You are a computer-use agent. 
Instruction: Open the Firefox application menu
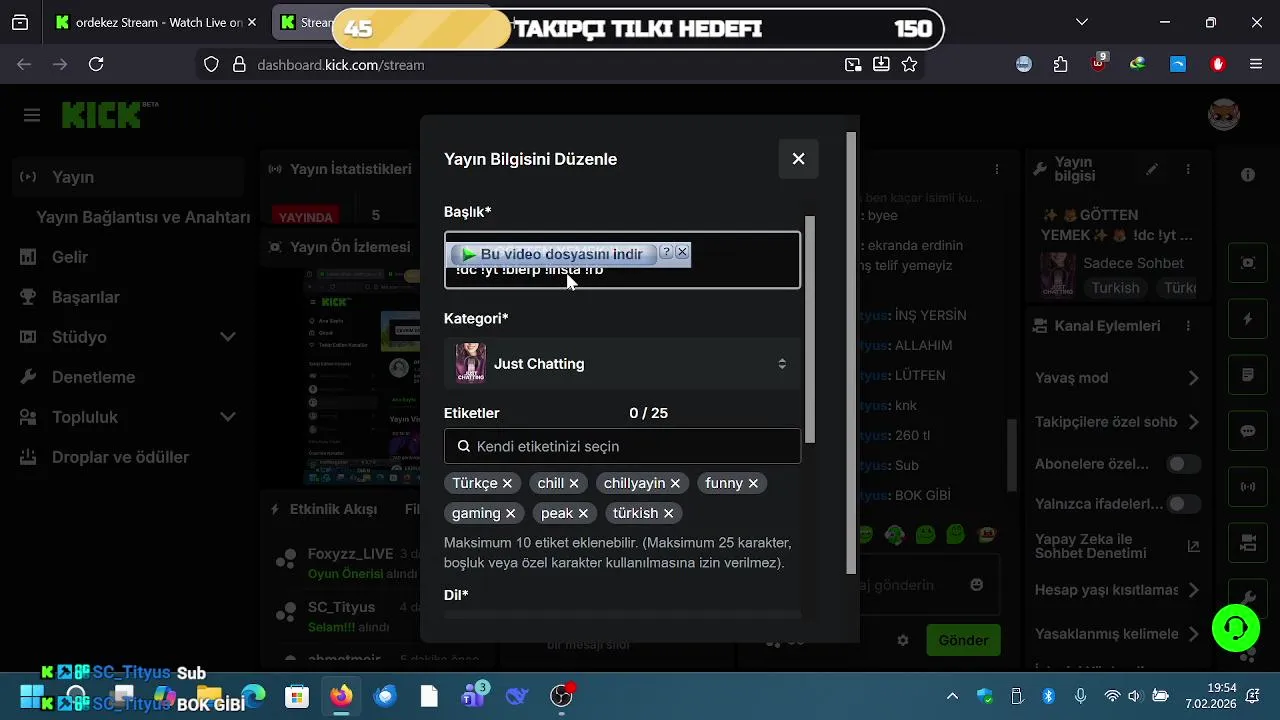click(1256, 64)
